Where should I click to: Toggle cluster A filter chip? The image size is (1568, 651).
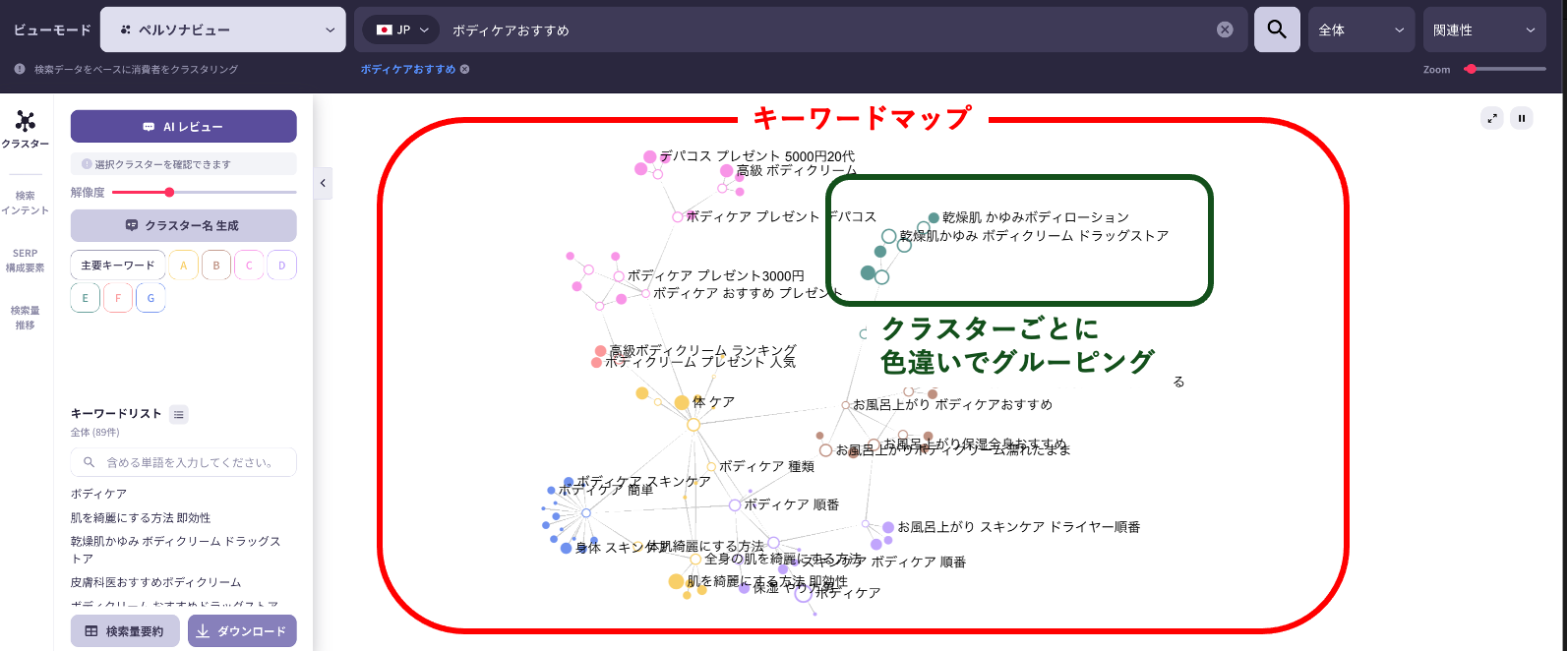tap(183, 266)
